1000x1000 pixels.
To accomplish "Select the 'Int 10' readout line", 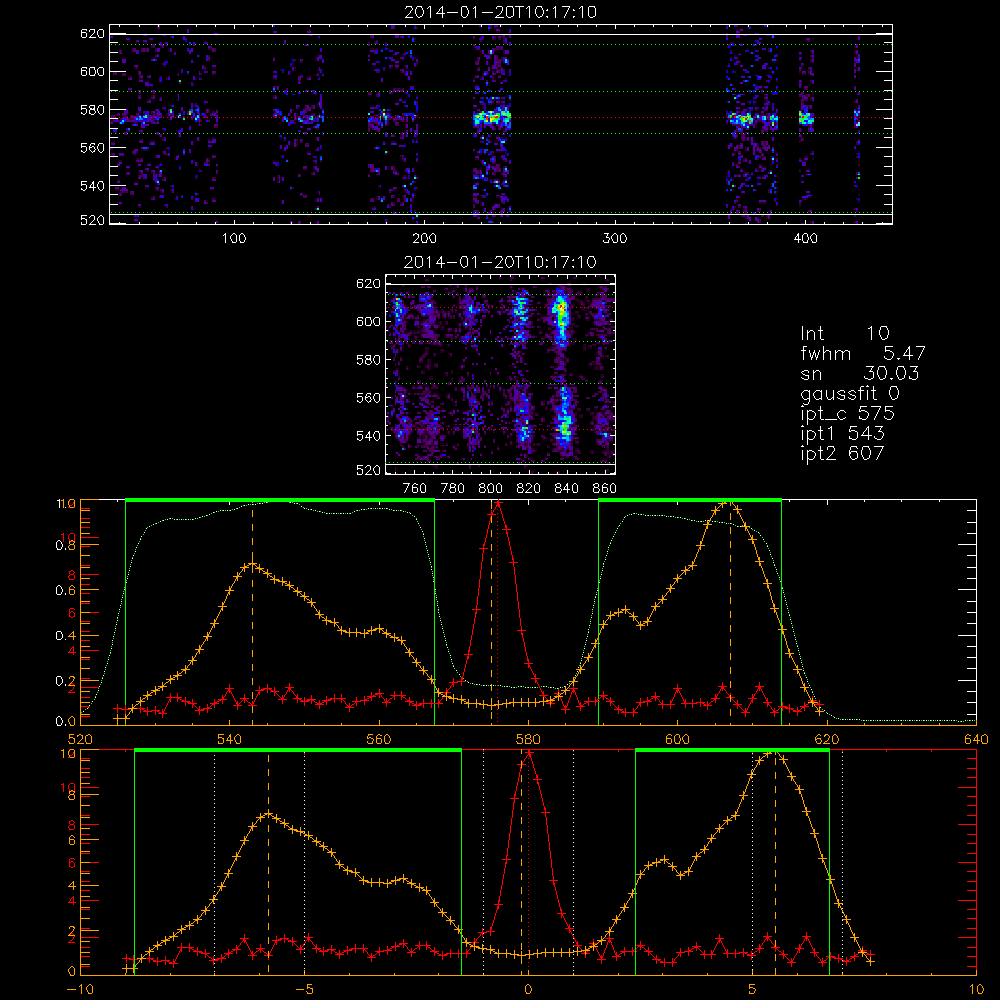I will tap(844, 334).
